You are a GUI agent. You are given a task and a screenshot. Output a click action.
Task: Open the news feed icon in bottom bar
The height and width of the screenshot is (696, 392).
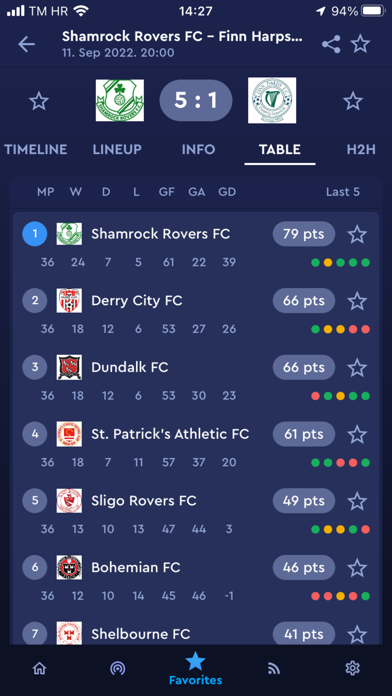coord(274,668)
